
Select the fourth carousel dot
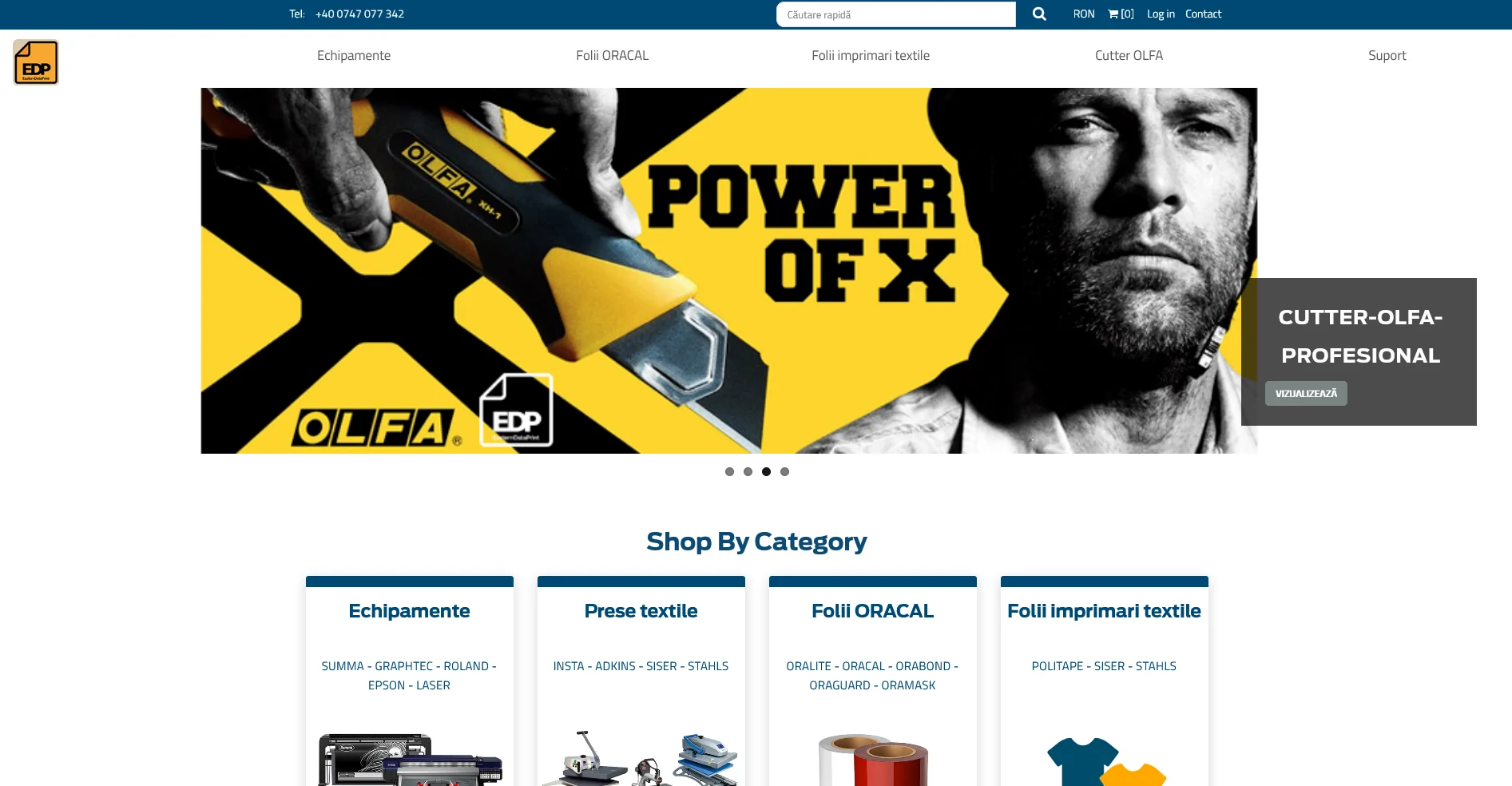[x=784, y=472]
